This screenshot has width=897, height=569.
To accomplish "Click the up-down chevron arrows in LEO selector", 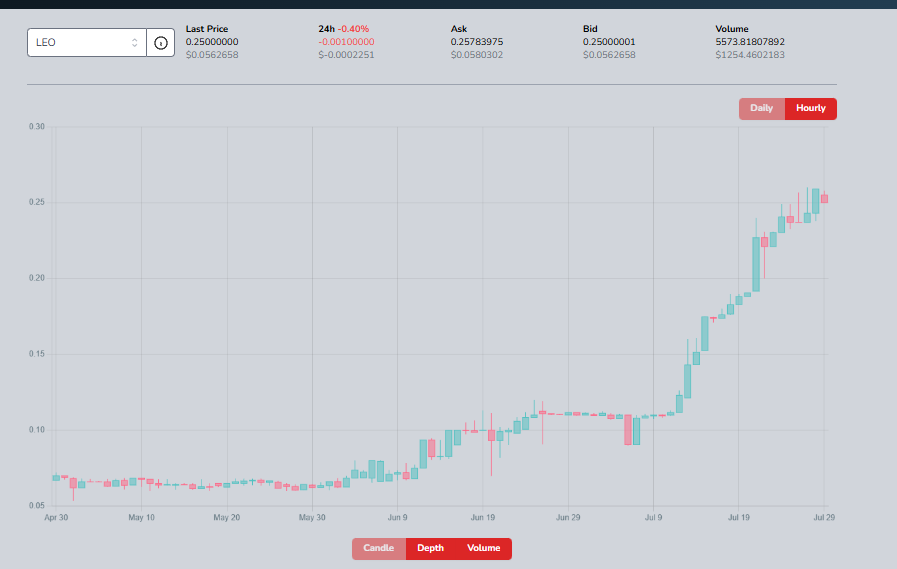I will 134,43.
